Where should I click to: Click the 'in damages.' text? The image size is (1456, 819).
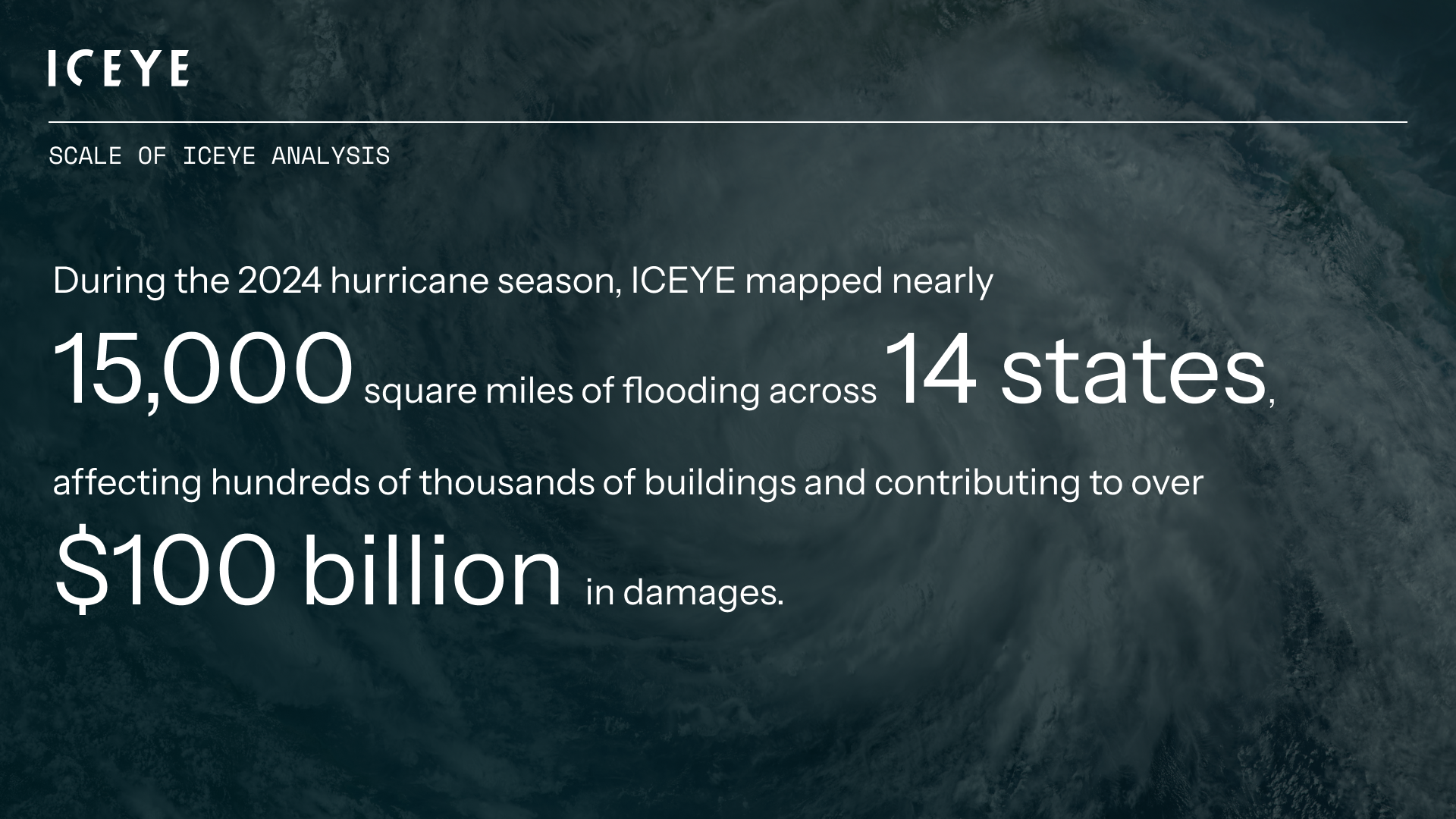[x=684, y=592]
